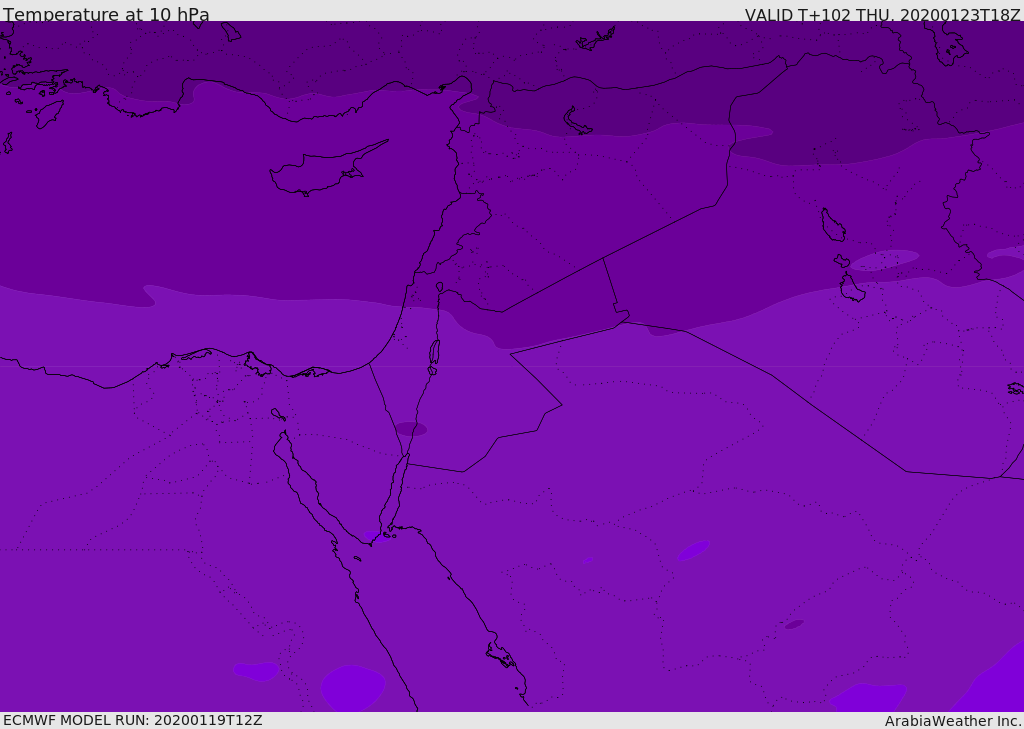Click the island of Cyprus on the map

[328, 169]
